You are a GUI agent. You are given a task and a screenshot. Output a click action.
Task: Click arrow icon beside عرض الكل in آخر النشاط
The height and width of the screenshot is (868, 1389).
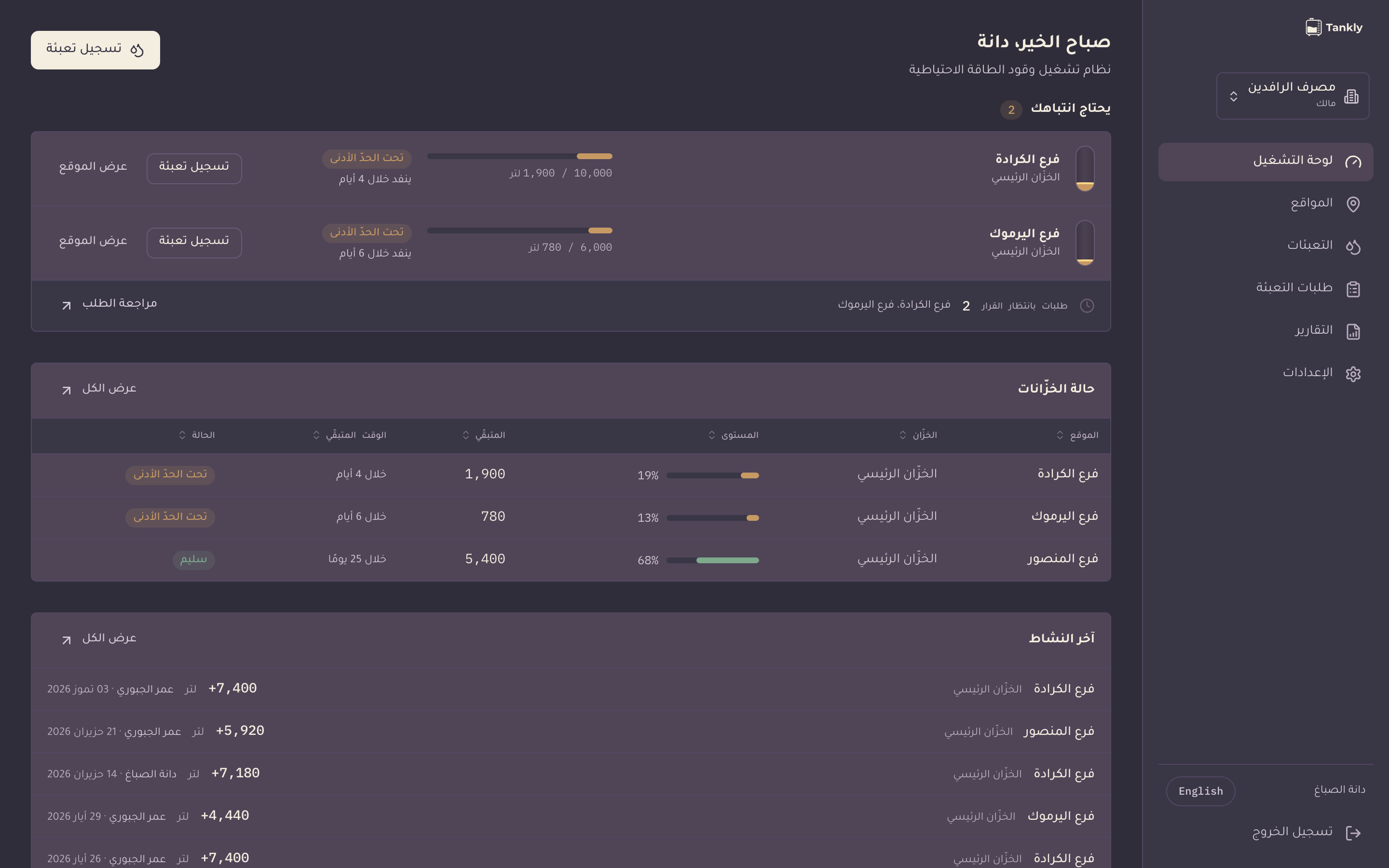coord(67,640)
